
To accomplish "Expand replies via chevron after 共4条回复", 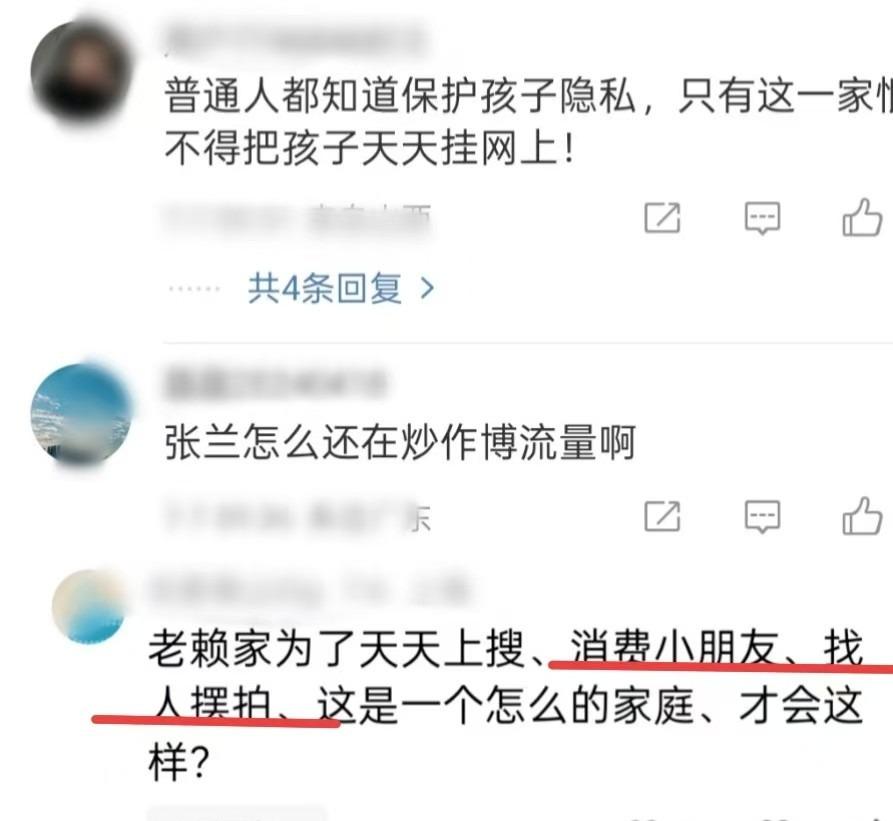I will [427, 289].
